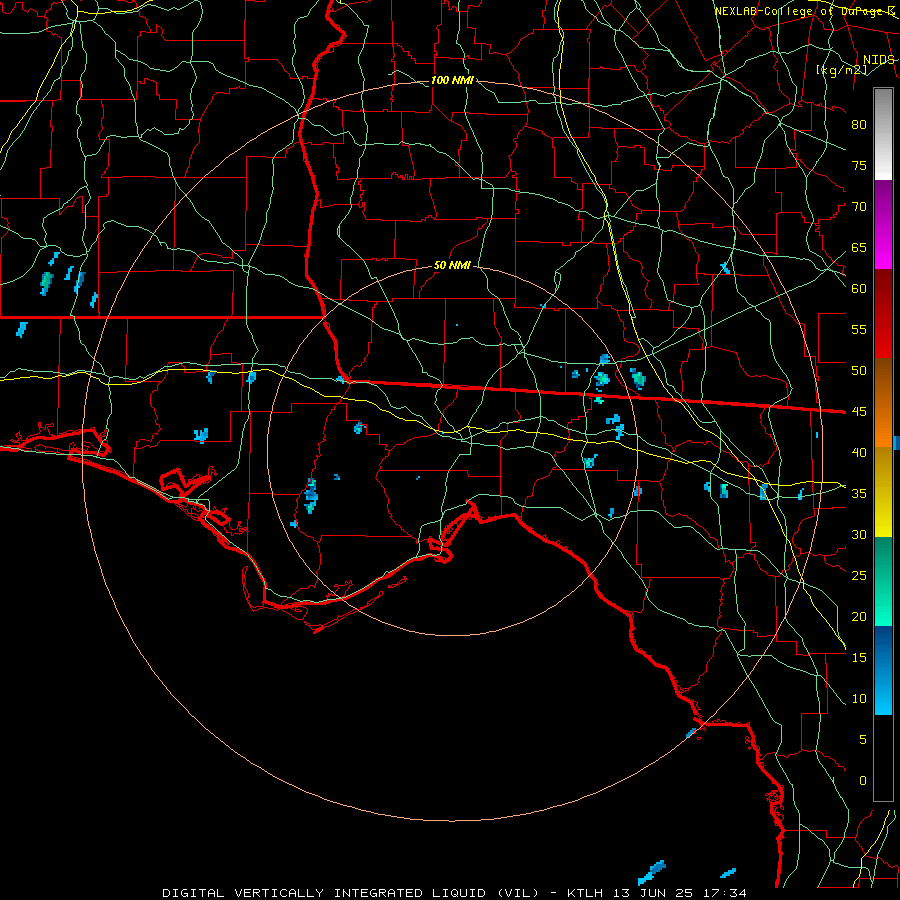This screenshot has width=900, height=900.
Task: Select the 45 value on color scale
Action: point(859,412)
